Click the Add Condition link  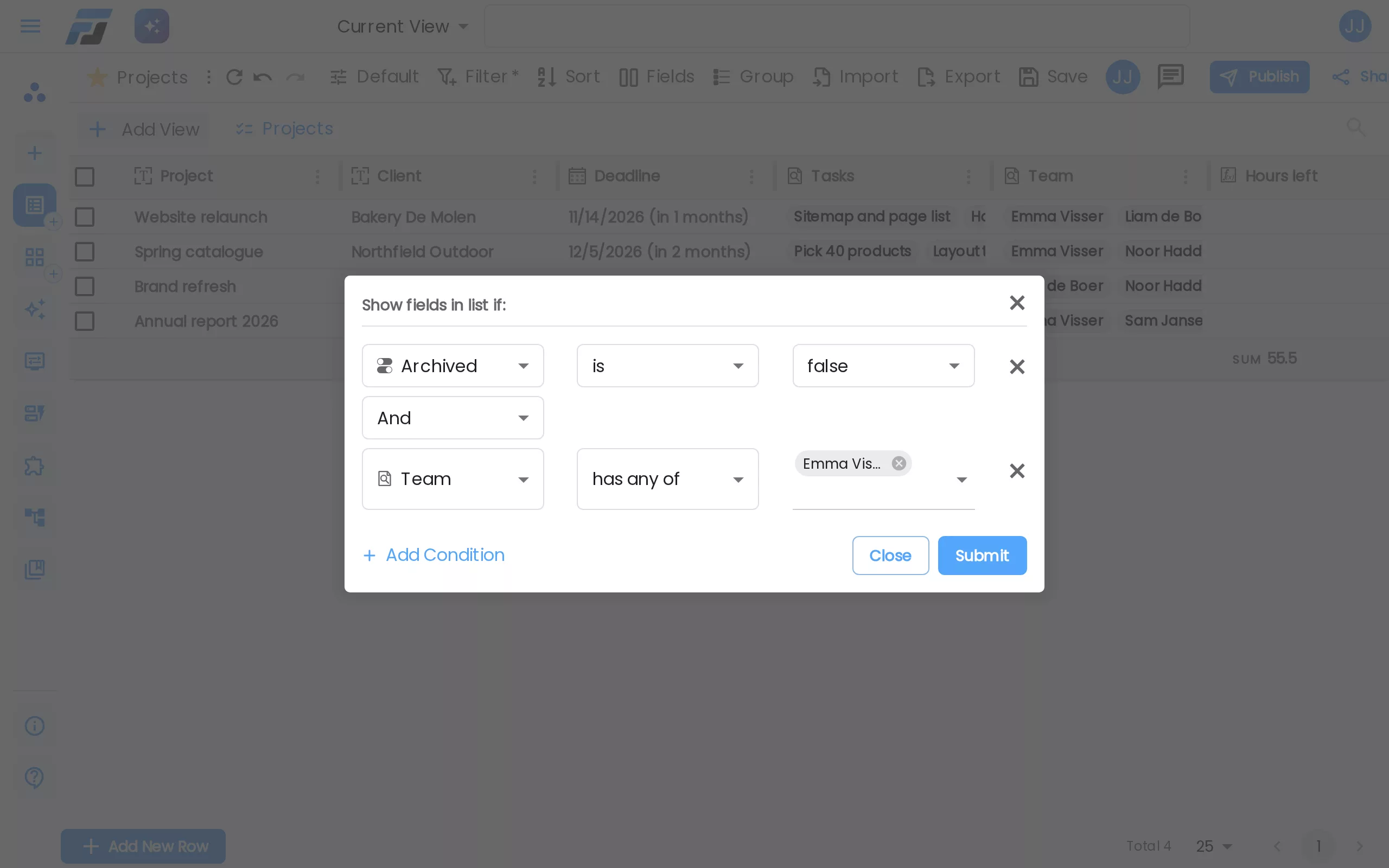coord(434,555)
